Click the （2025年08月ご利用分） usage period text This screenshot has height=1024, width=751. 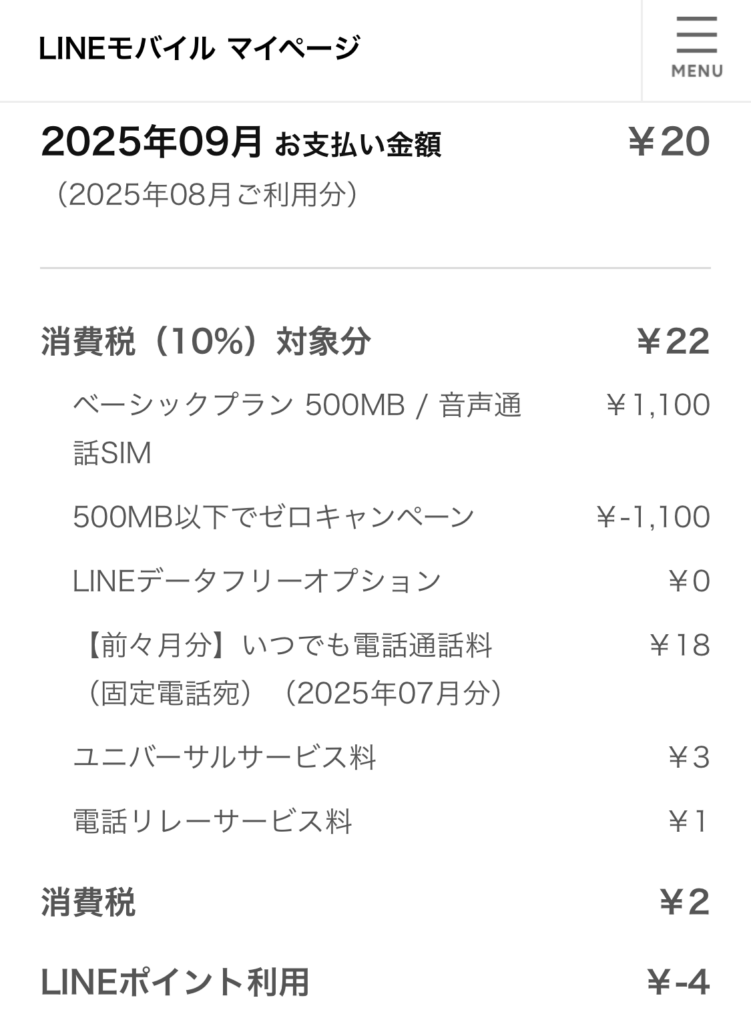[207, 194]
